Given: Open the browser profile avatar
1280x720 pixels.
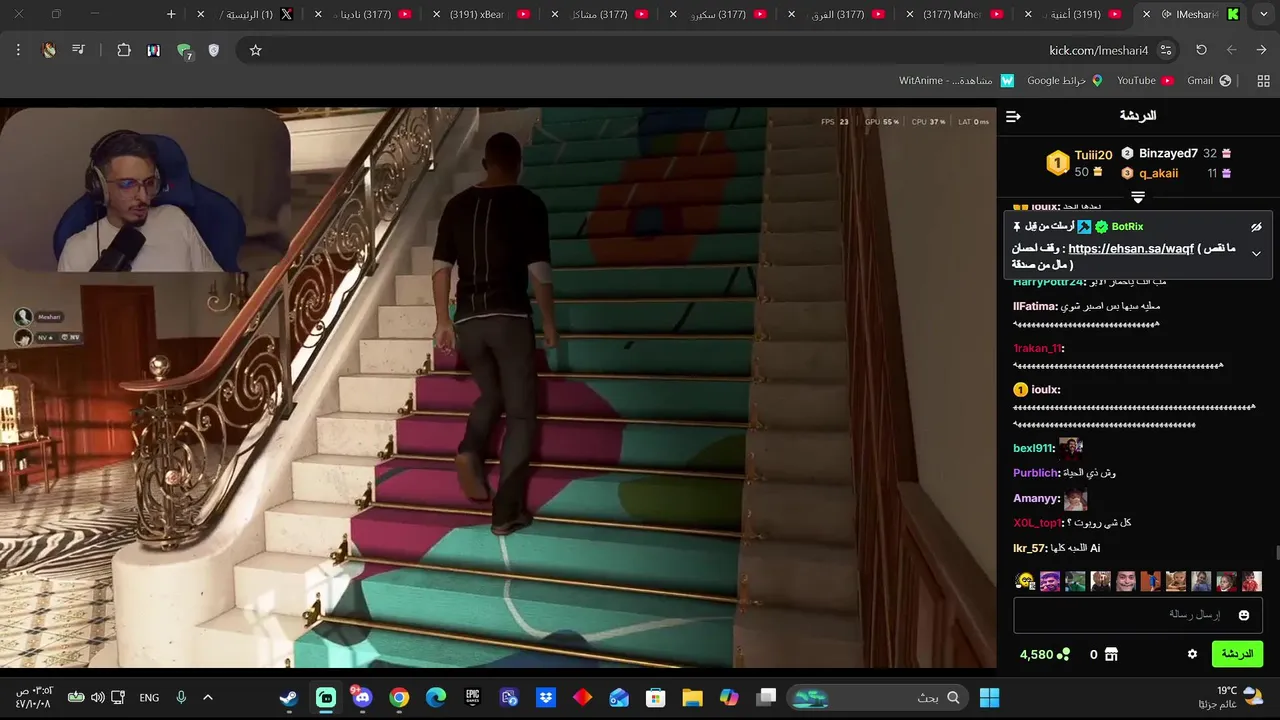Looking at the screenshot, I should click(x=49, y=50).
